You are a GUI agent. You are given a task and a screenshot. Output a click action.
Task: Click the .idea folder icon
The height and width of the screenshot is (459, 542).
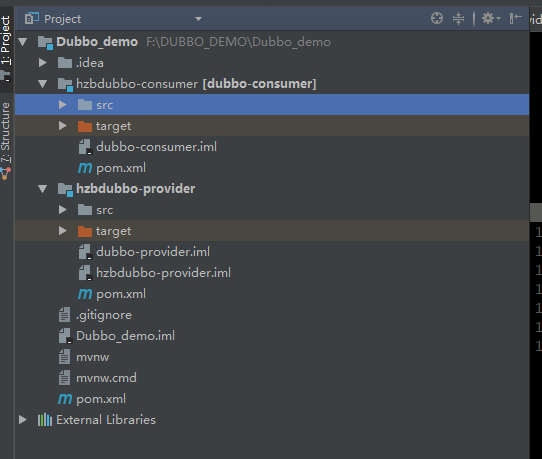coord(65,63)
